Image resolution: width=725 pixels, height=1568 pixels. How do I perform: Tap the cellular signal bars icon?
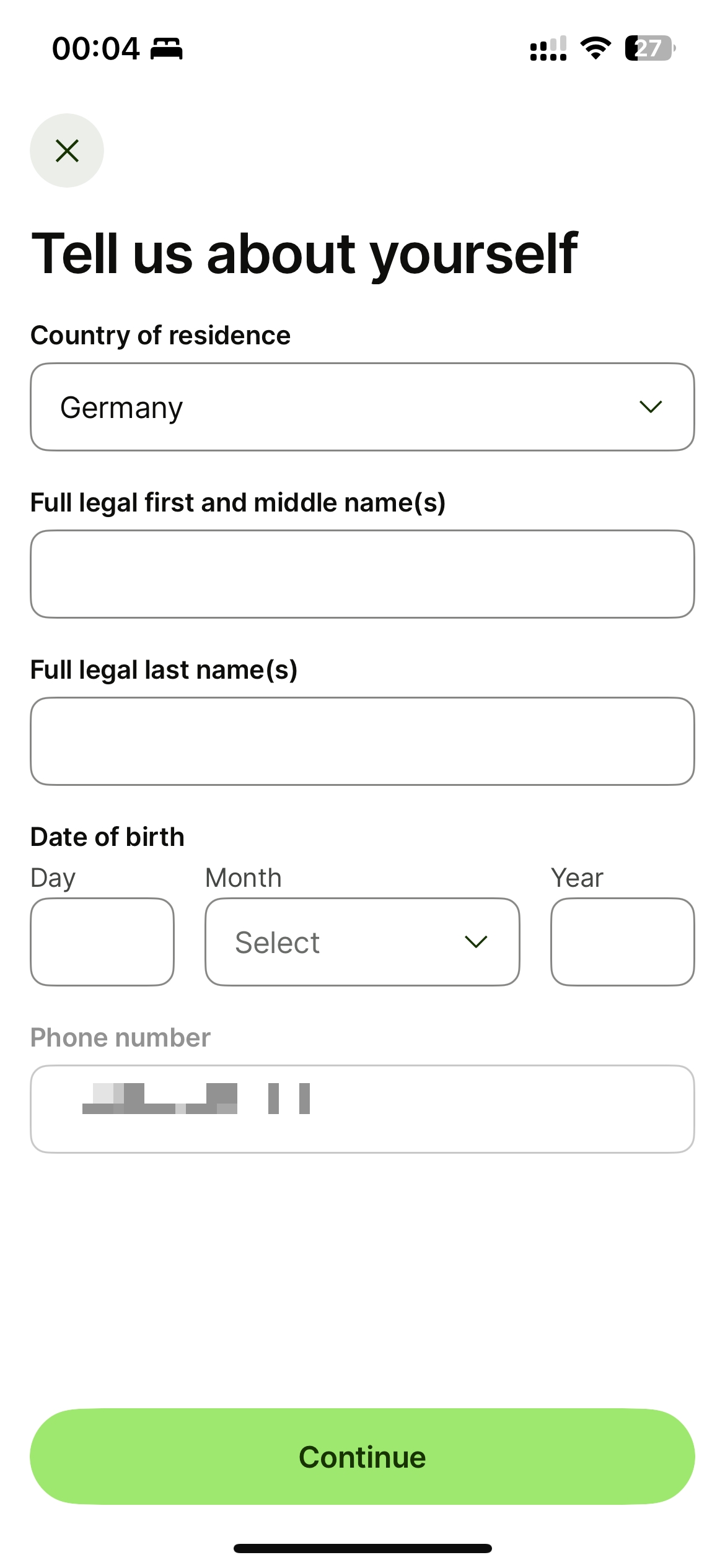pyautogui.click(x=548, y=48)
